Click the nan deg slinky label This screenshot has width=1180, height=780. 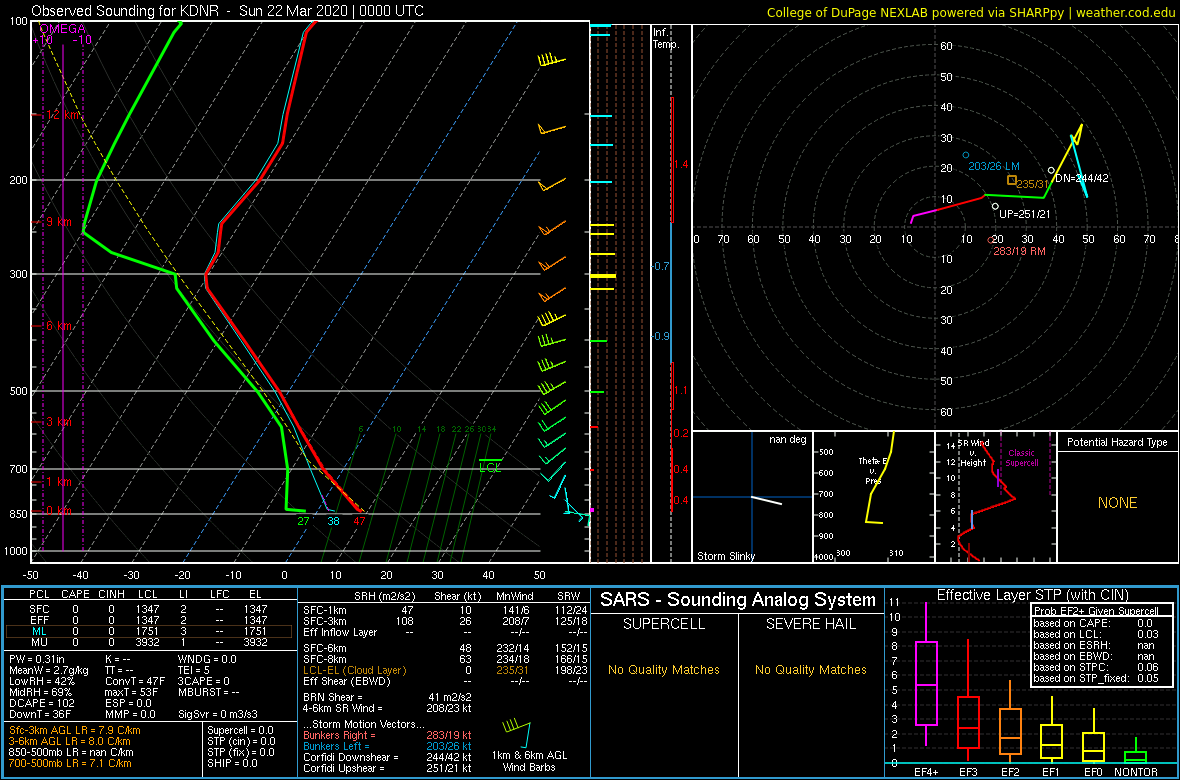click(x=788, y=440)
